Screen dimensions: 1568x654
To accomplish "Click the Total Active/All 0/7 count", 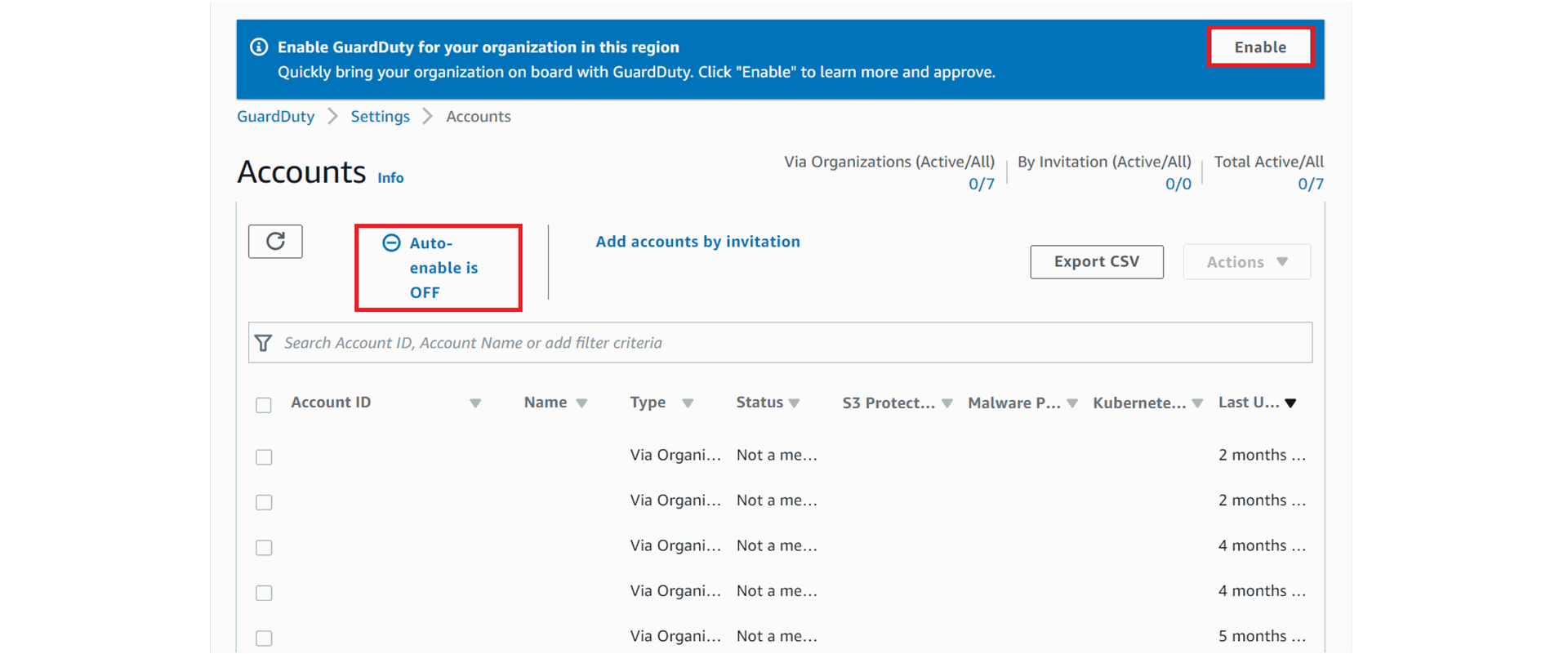I will pyautogui.click(x=1310, y=185).
